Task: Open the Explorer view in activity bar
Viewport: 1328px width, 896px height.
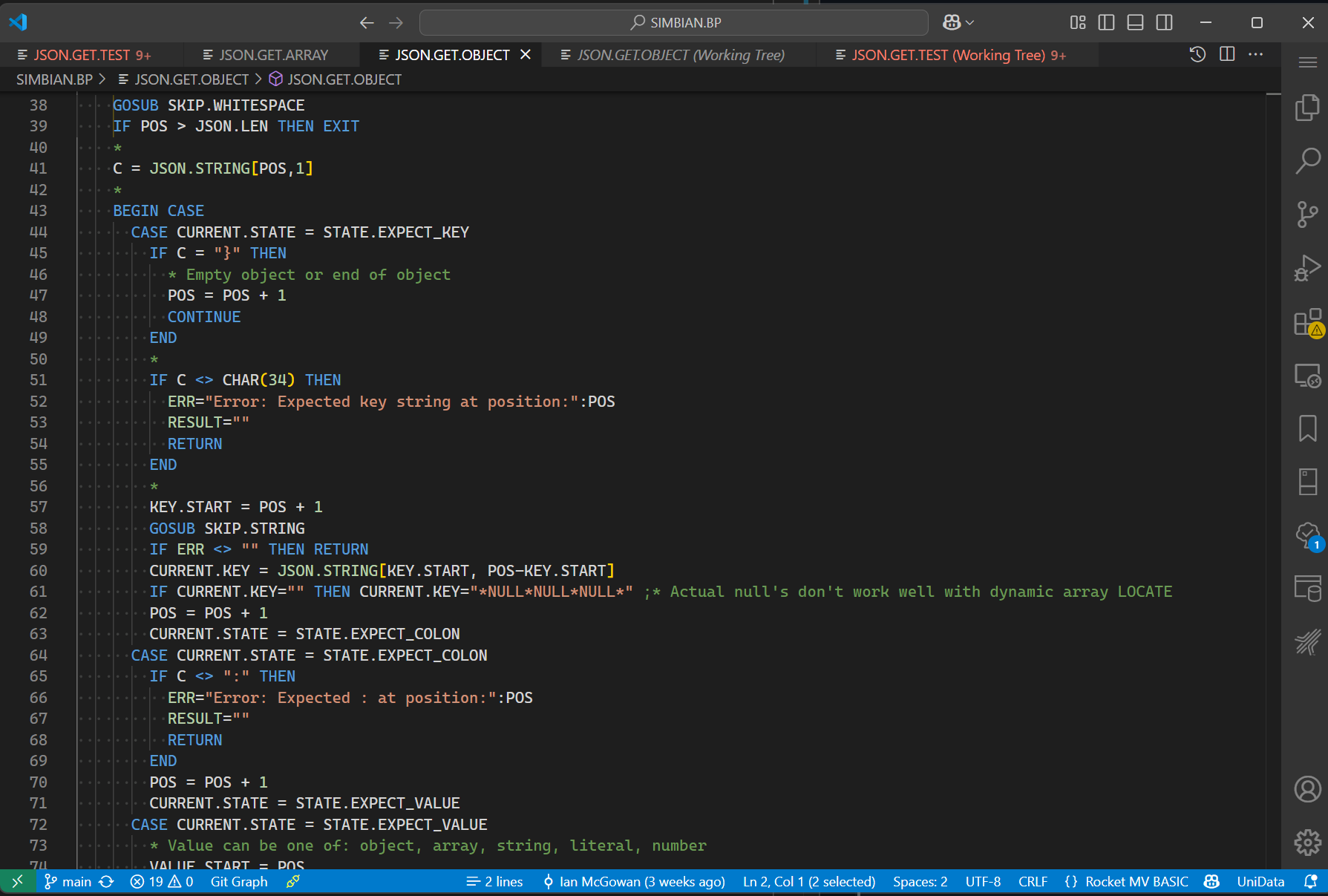Action: tap(1307, 108)
